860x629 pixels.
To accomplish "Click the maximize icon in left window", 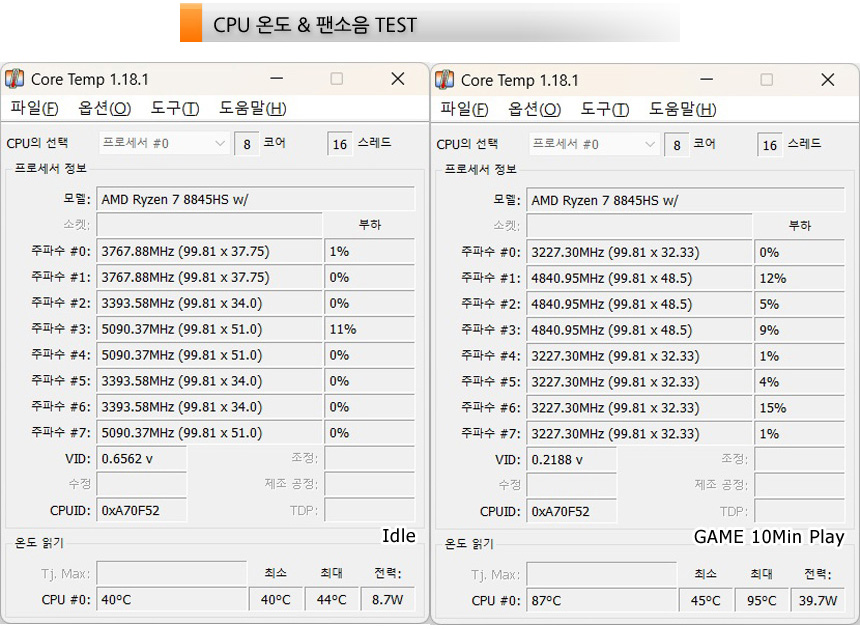I will pos(337,78).
